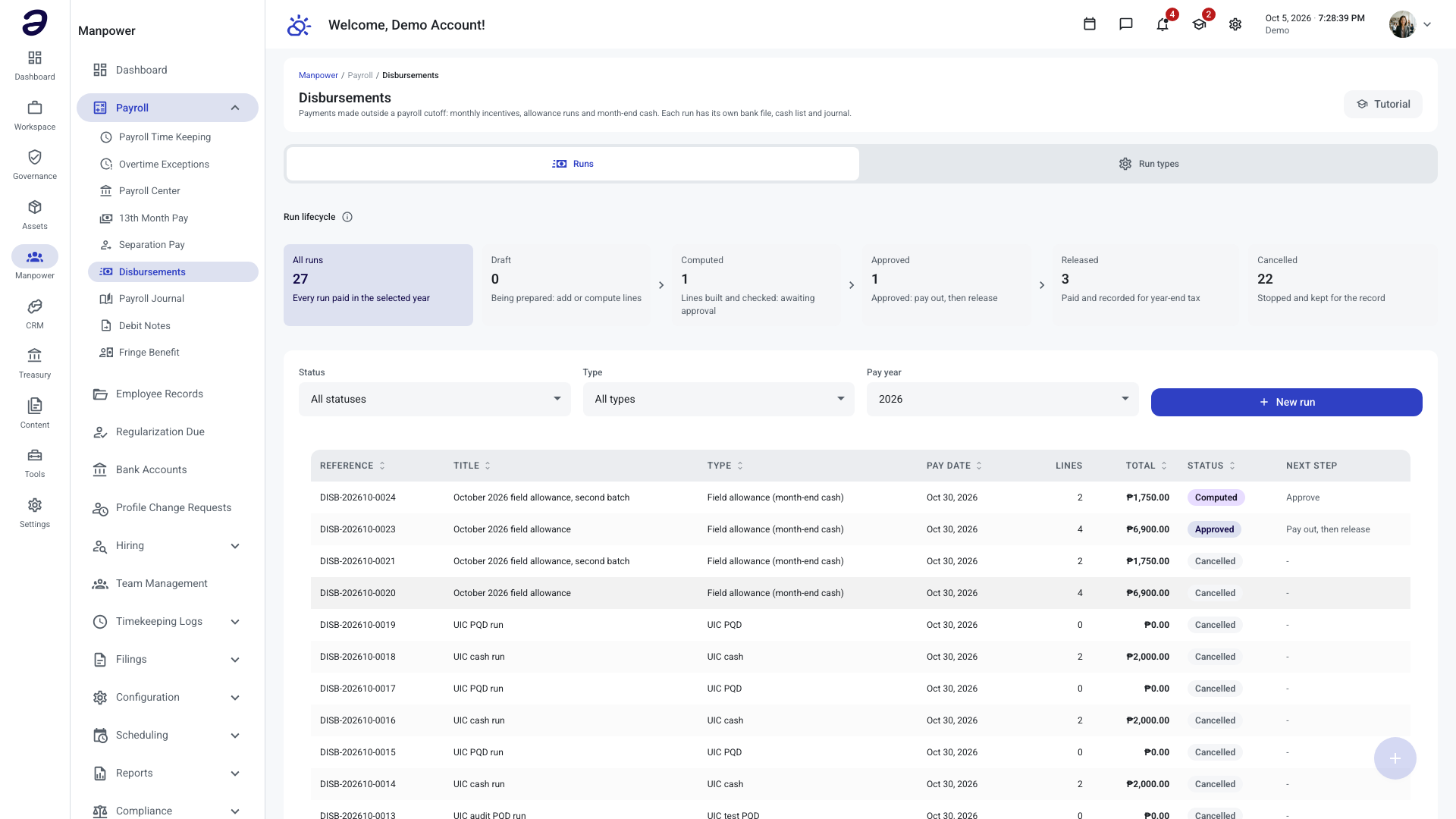Filter by the Cancelled lifecycle card
The width and height of the screenshot is (1456, 819).
[1342, 285]
